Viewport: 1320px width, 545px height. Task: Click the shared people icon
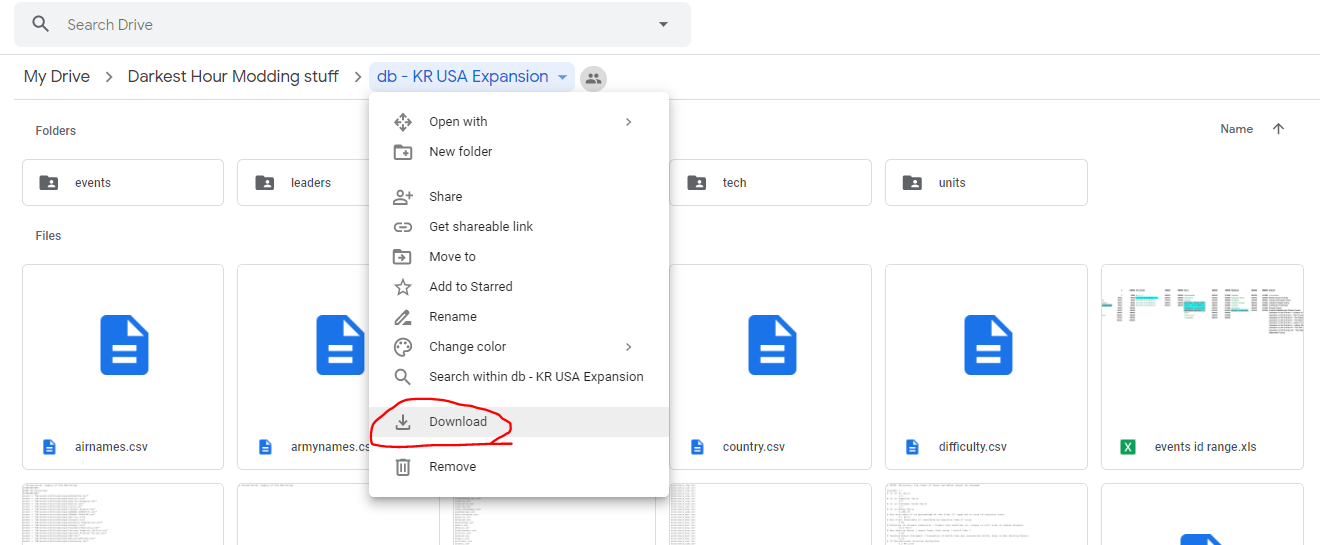593,78
